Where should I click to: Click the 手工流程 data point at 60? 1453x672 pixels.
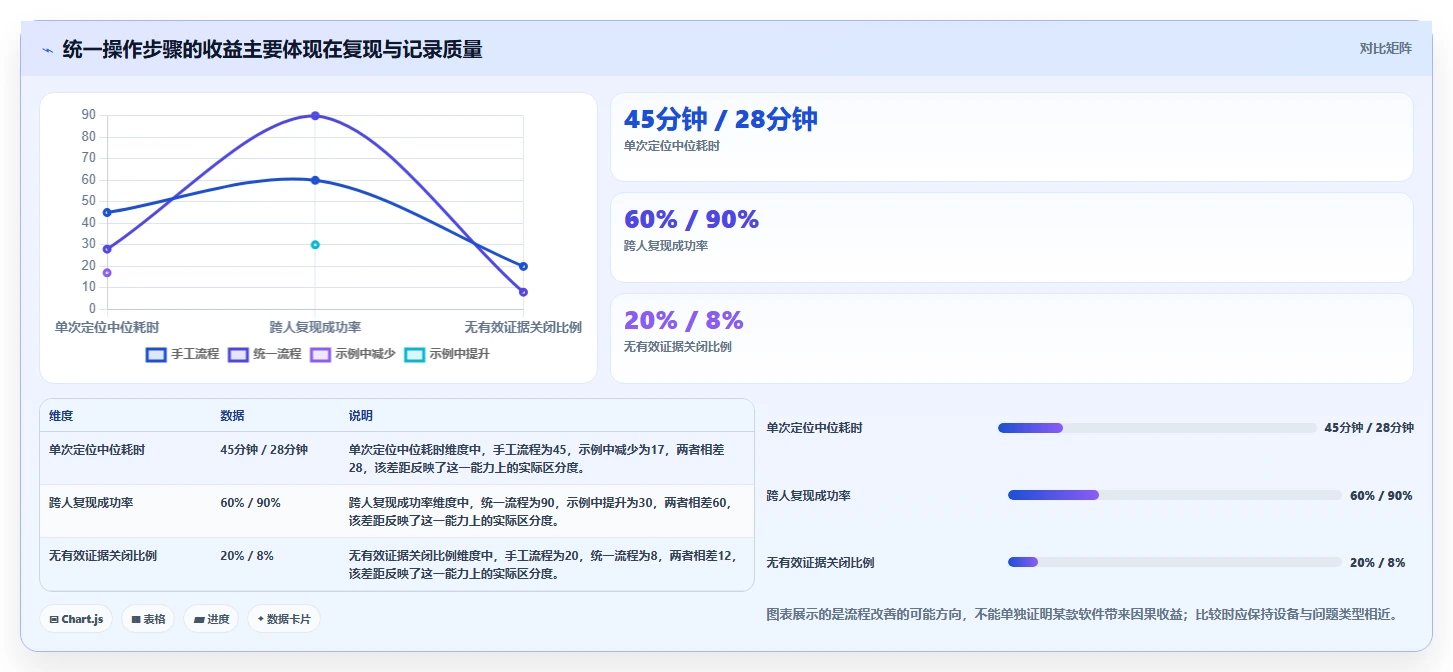coord(315,180)
